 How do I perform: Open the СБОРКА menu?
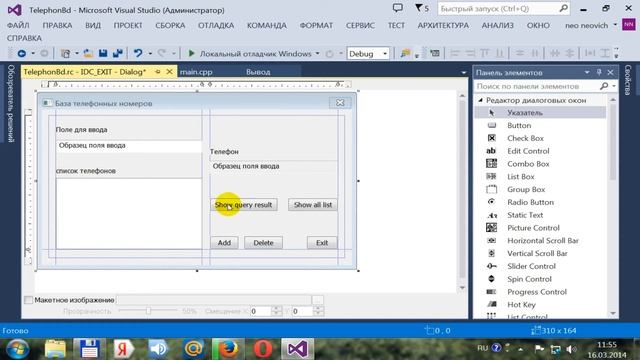point(170,25)
